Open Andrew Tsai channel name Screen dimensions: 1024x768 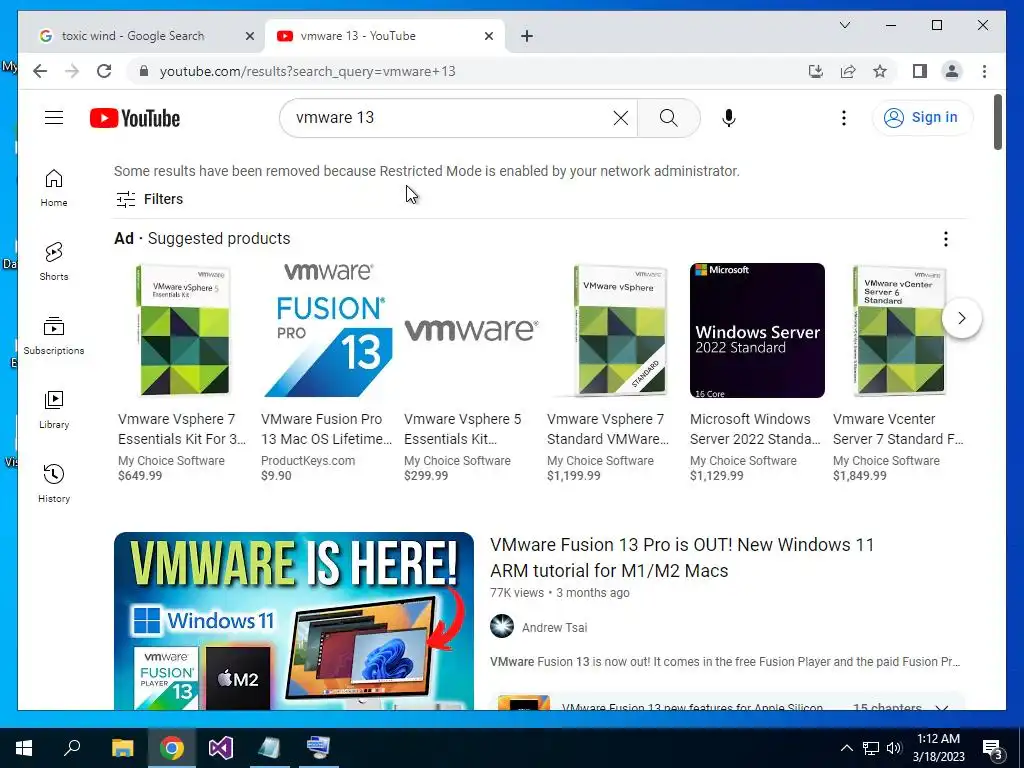point(554,628)
